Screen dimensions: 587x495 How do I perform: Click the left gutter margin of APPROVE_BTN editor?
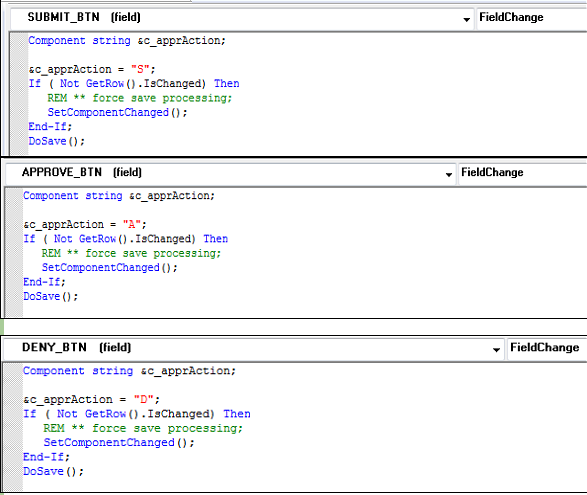click(14, 253)
